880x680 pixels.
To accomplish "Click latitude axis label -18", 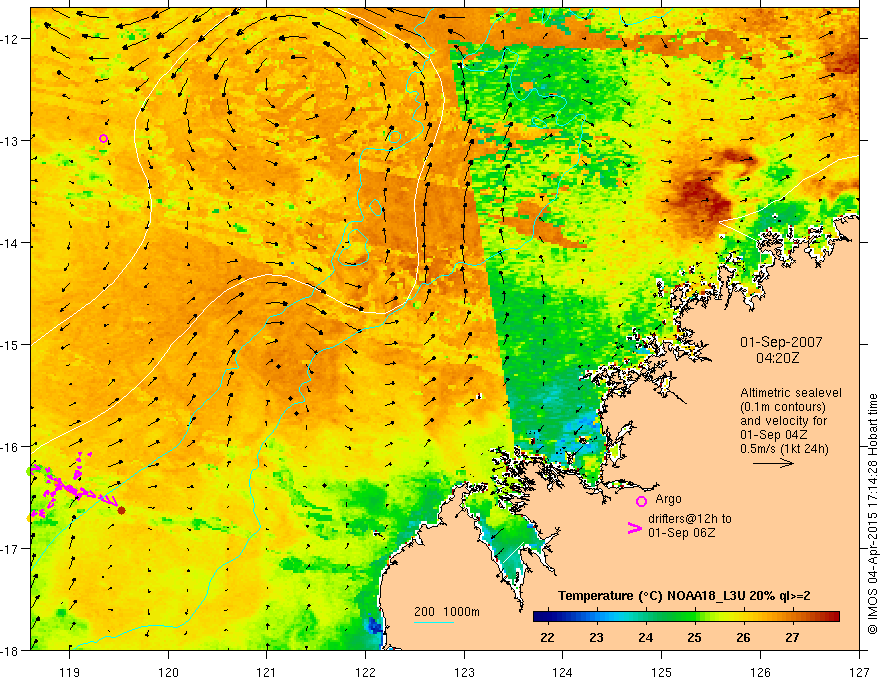I will click(x=11, y=651).
